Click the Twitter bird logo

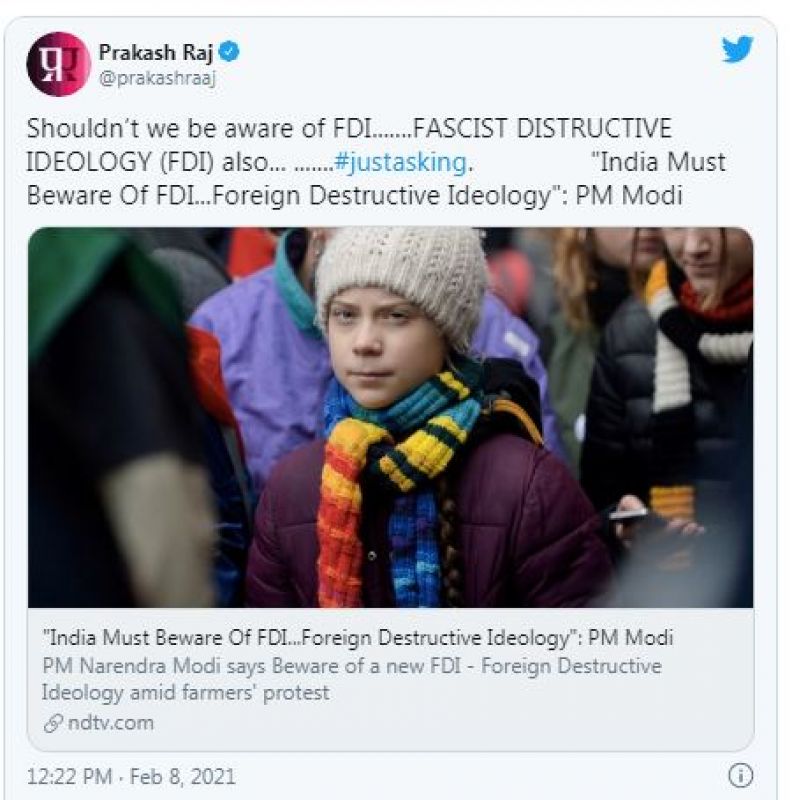[x=738, y=48]
